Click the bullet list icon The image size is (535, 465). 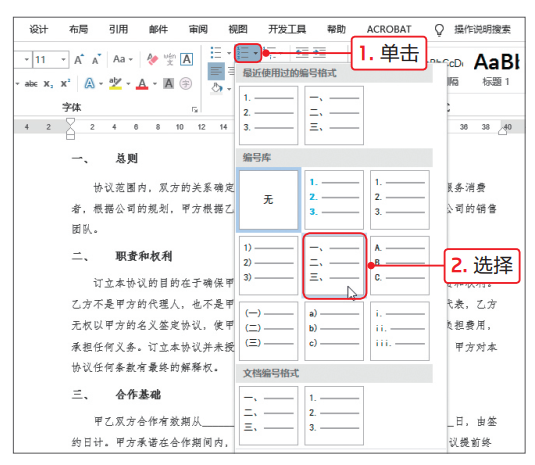216,53
